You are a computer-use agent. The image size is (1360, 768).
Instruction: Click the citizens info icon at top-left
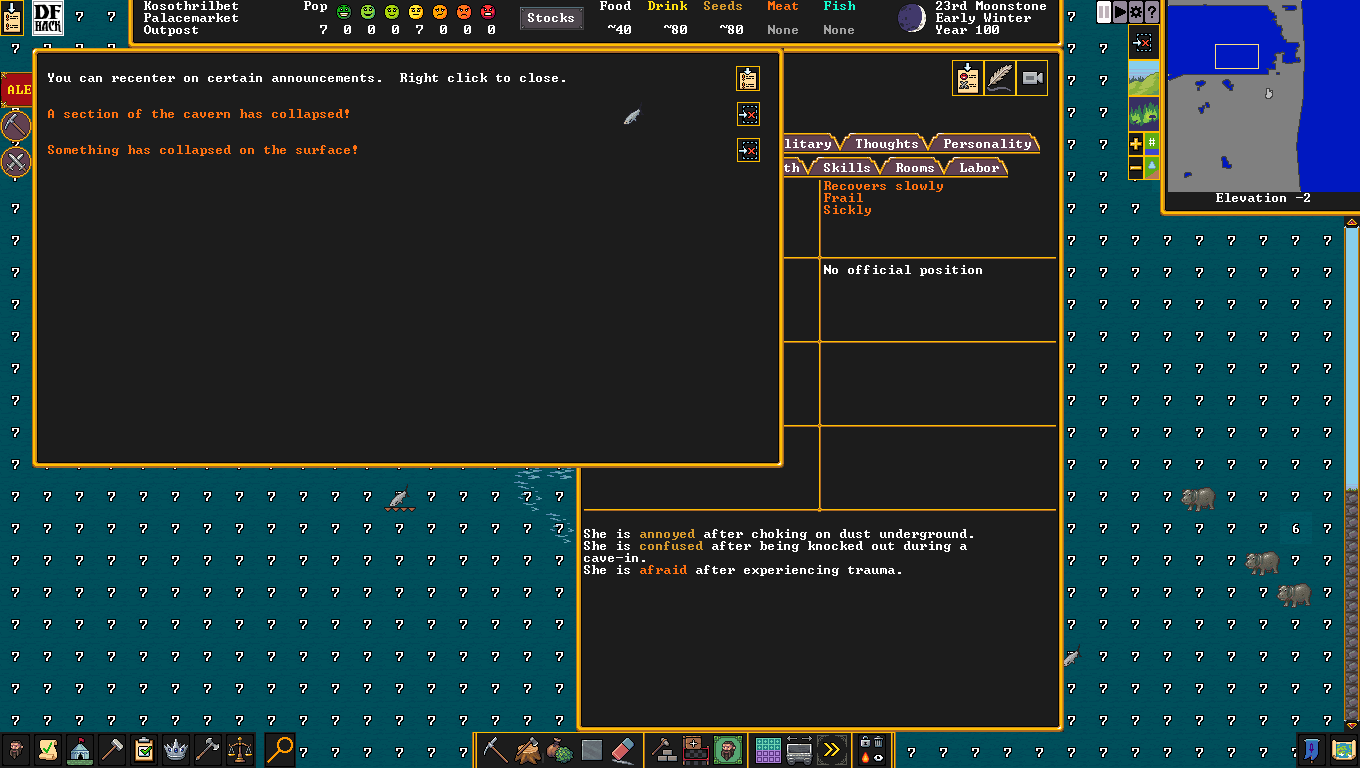(x=12, y=17)
